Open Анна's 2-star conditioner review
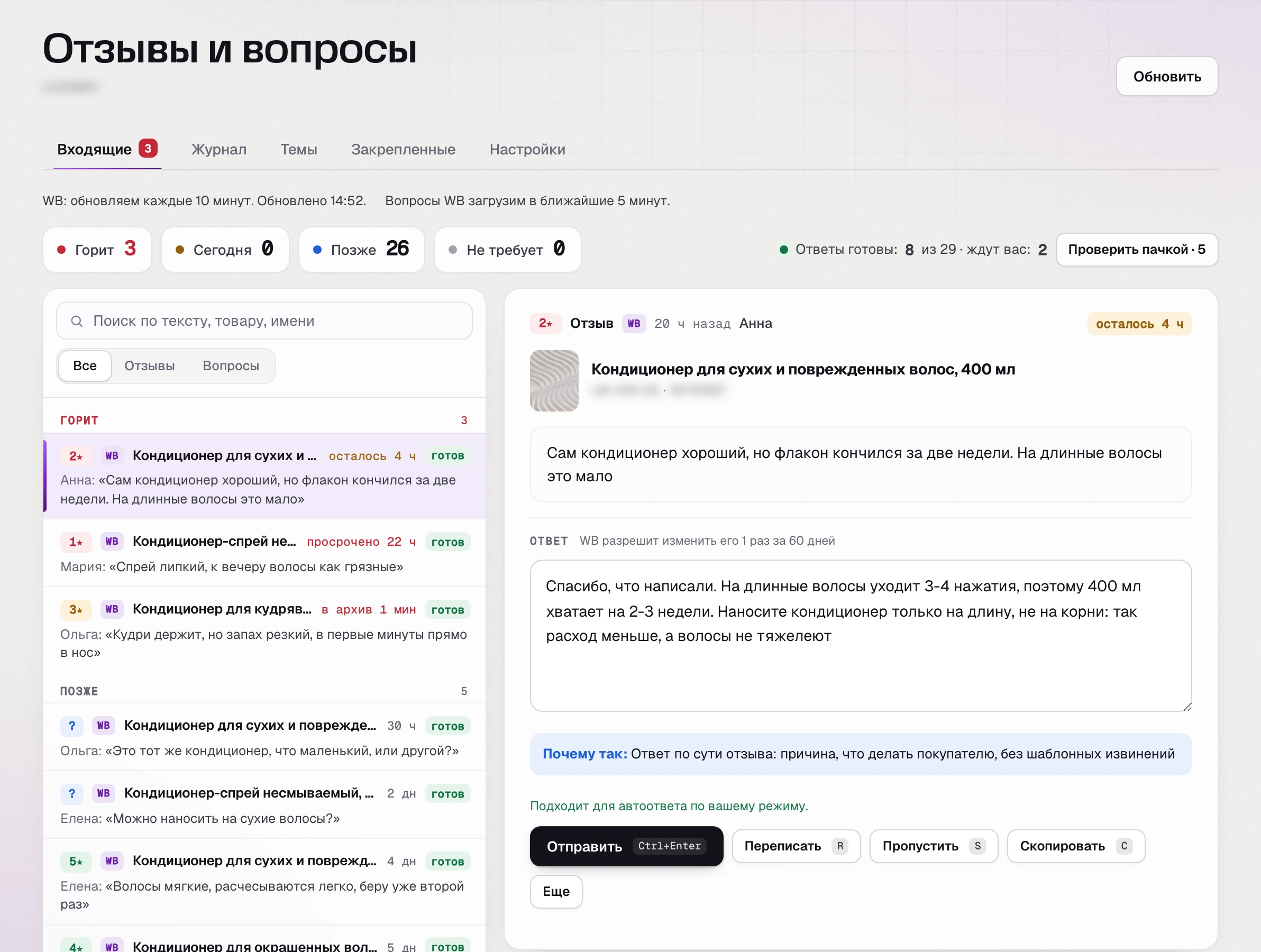The width and height of the screenshot is (1261, 952). 264,476
